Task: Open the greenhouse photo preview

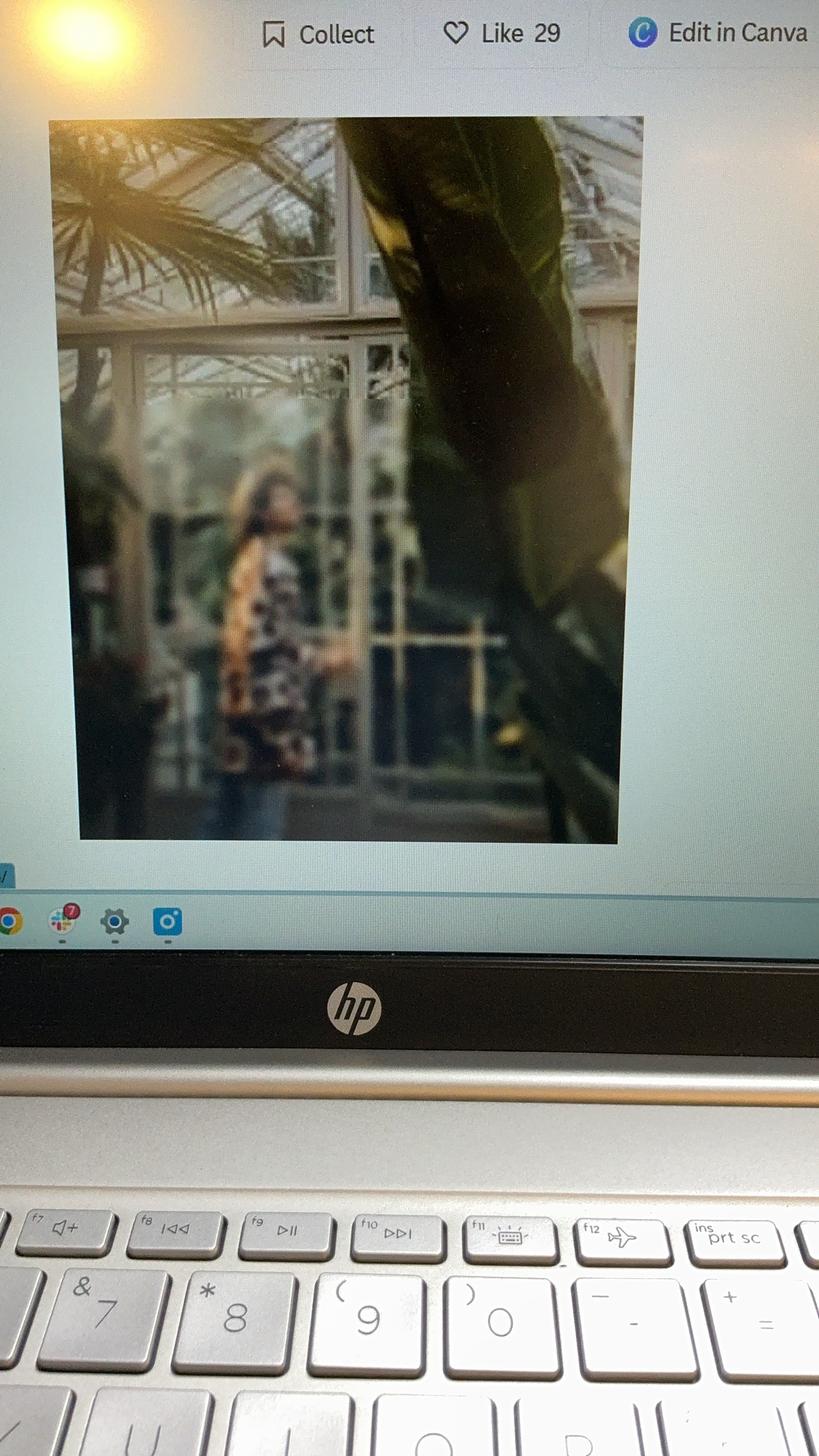Action: (347, 478)
